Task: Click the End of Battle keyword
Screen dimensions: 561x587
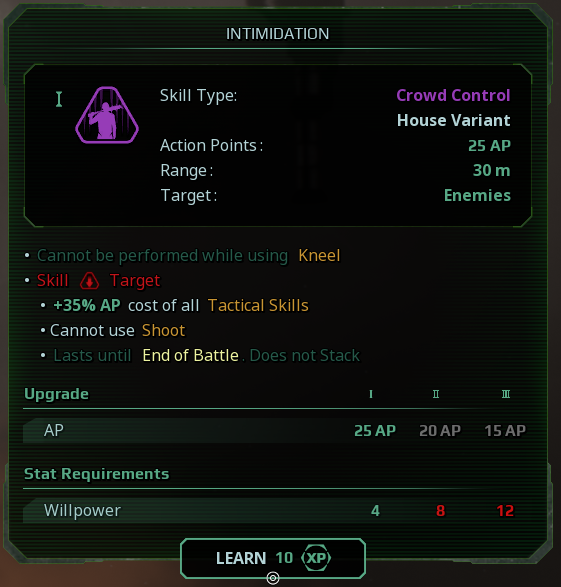Action: 190,356
